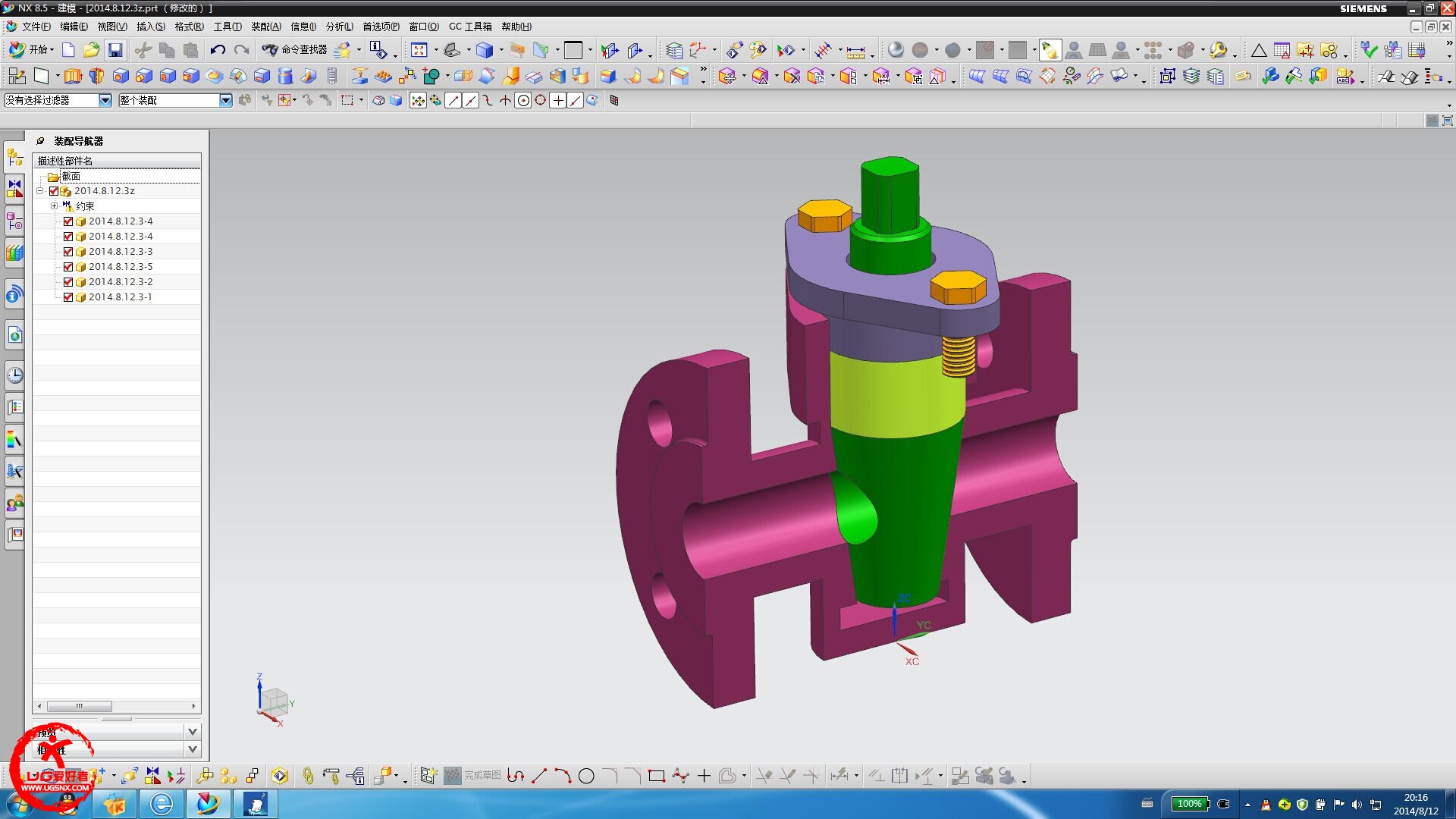Click the Rectangle sketch icon
The image size is (1456, 819).
pos(657,776)
